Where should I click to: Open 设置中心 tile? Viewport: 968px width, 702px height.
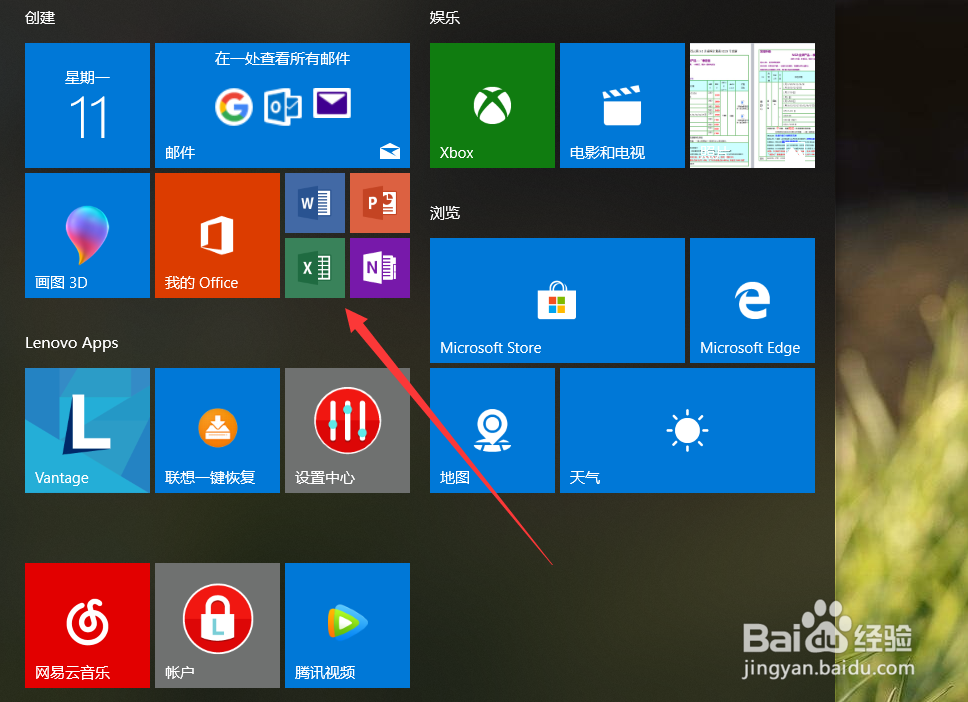click(348, 430)
